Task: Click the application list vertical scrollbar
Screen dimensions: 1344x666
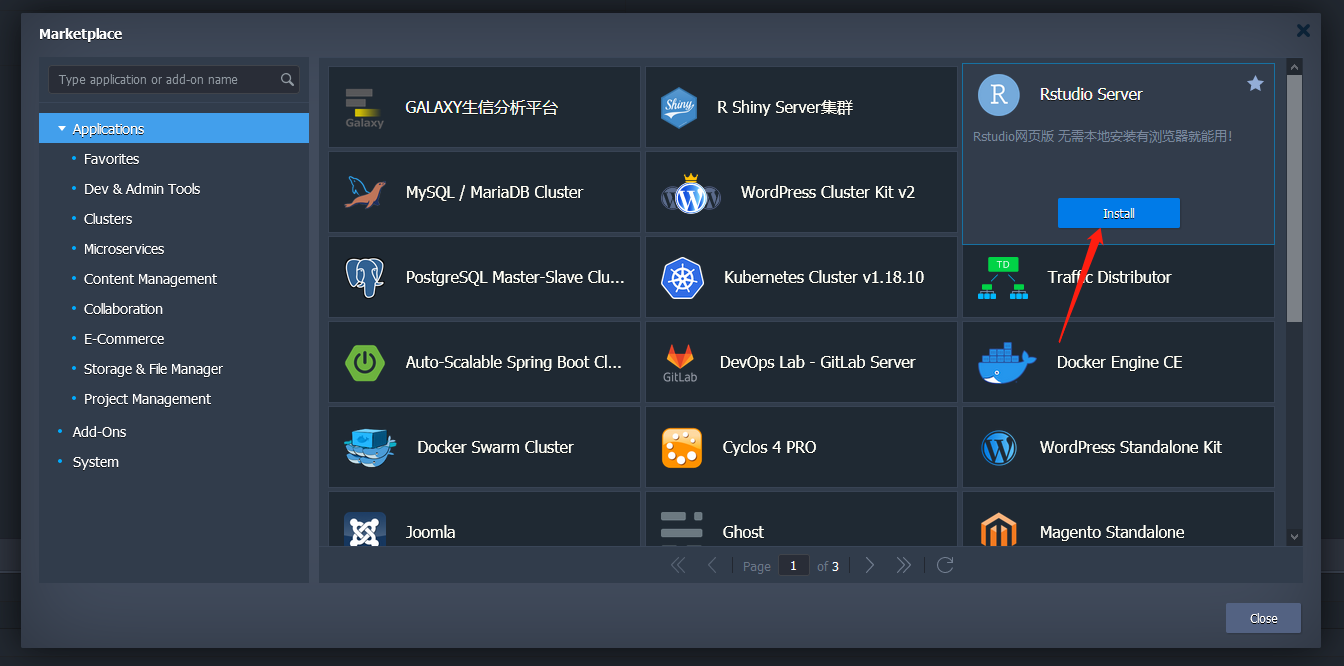Action: pyautogui.click(x=1294, y=200)
